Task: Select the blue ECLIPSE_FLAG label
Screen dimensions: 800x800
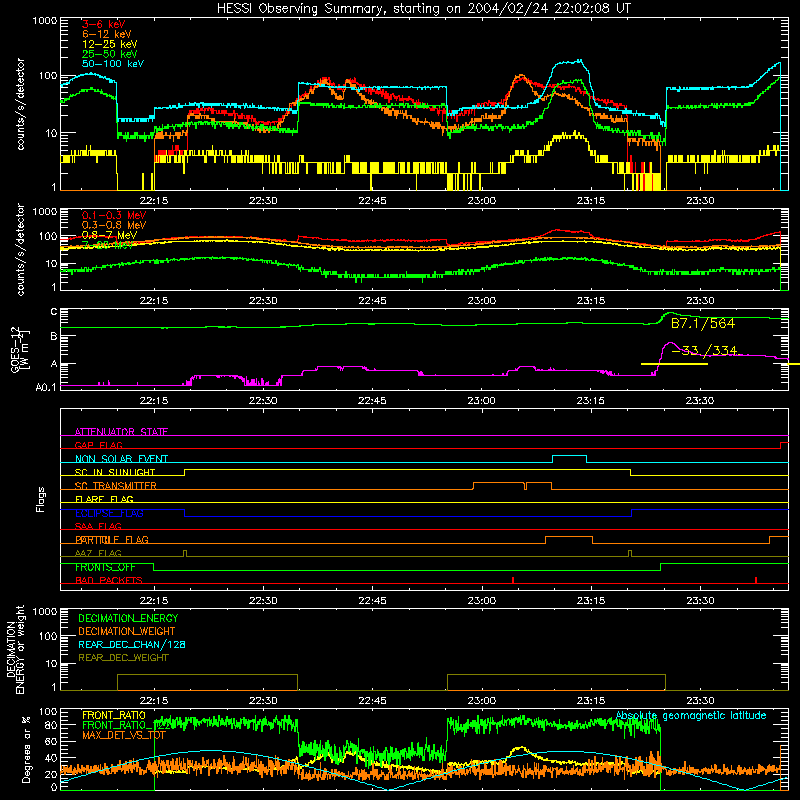Action: tap(109, 513)
